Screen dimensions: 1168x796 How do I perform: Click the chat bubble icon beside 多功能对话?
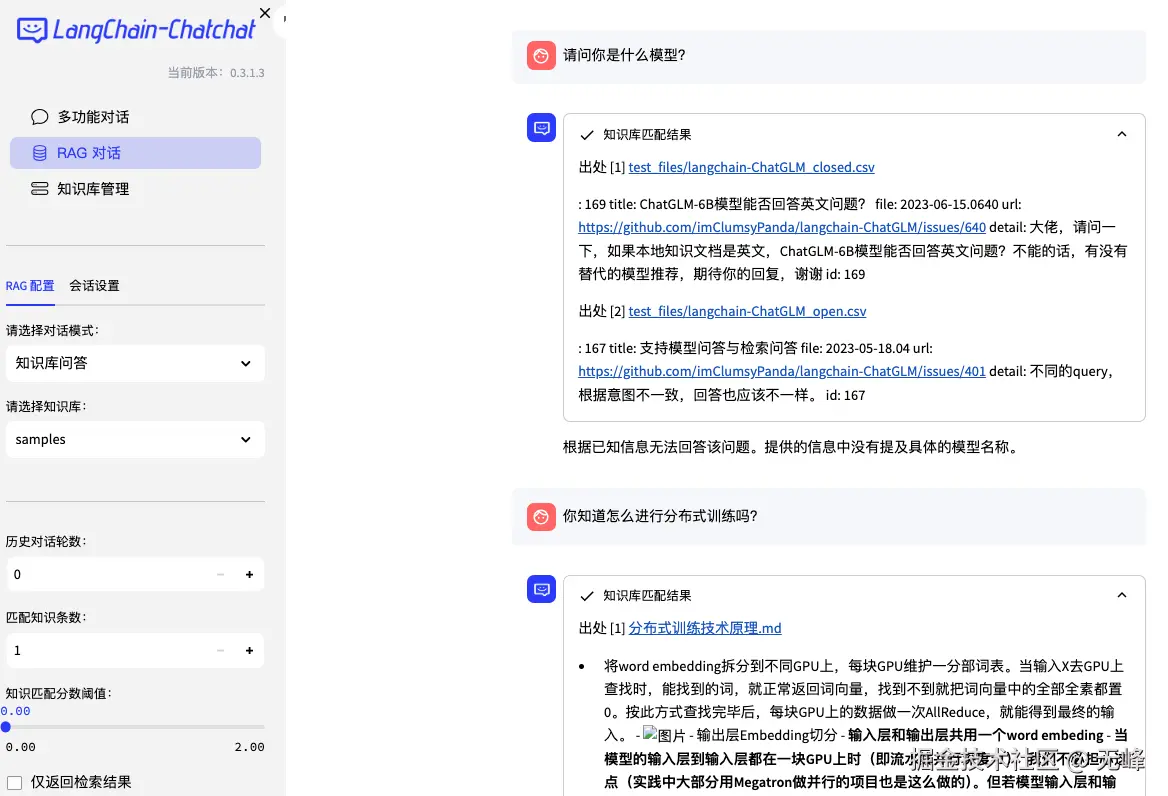click(39, 117)
